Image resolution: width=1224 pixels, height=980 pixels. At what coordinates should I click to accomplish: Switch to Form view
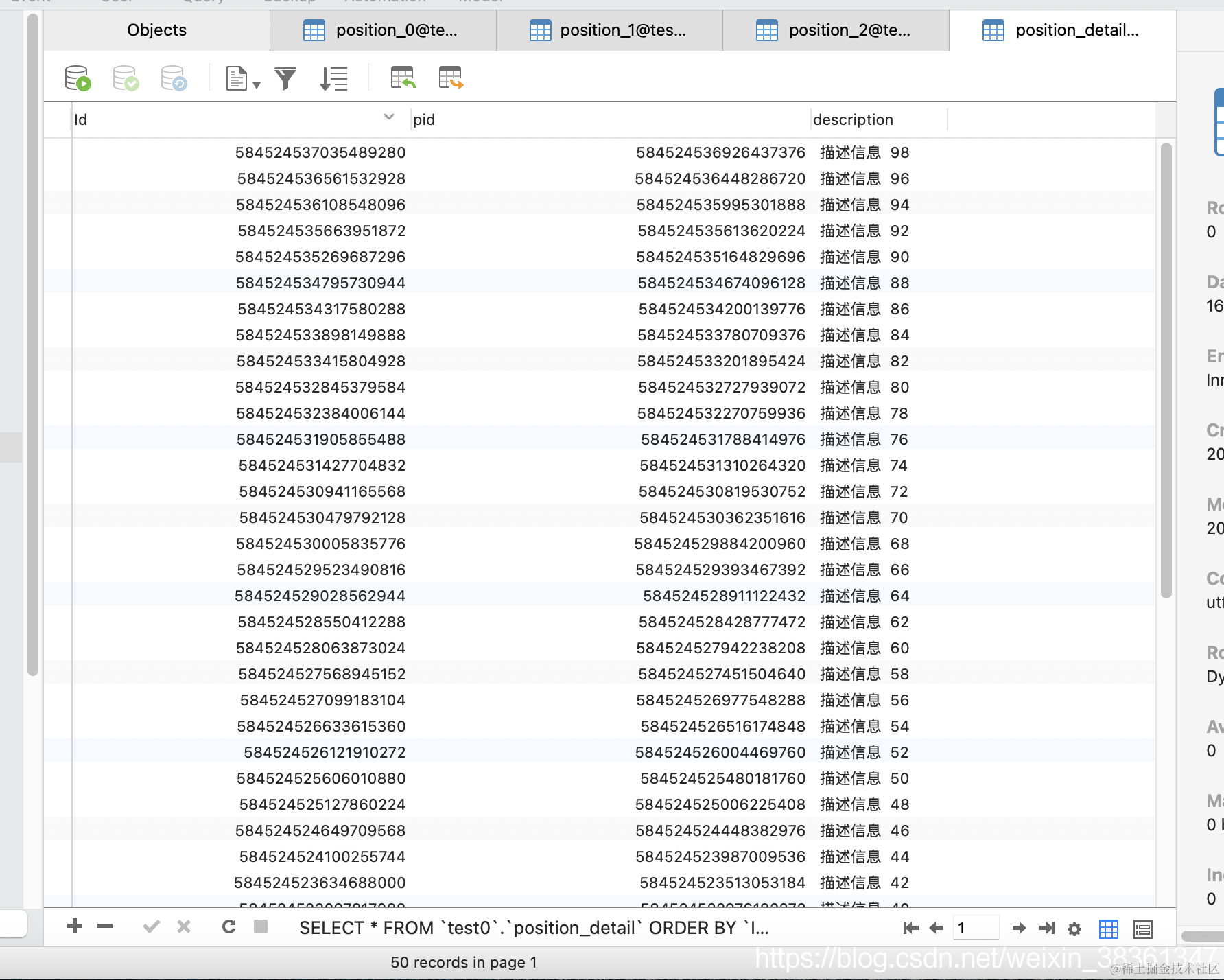click(x=1143, y=929)
